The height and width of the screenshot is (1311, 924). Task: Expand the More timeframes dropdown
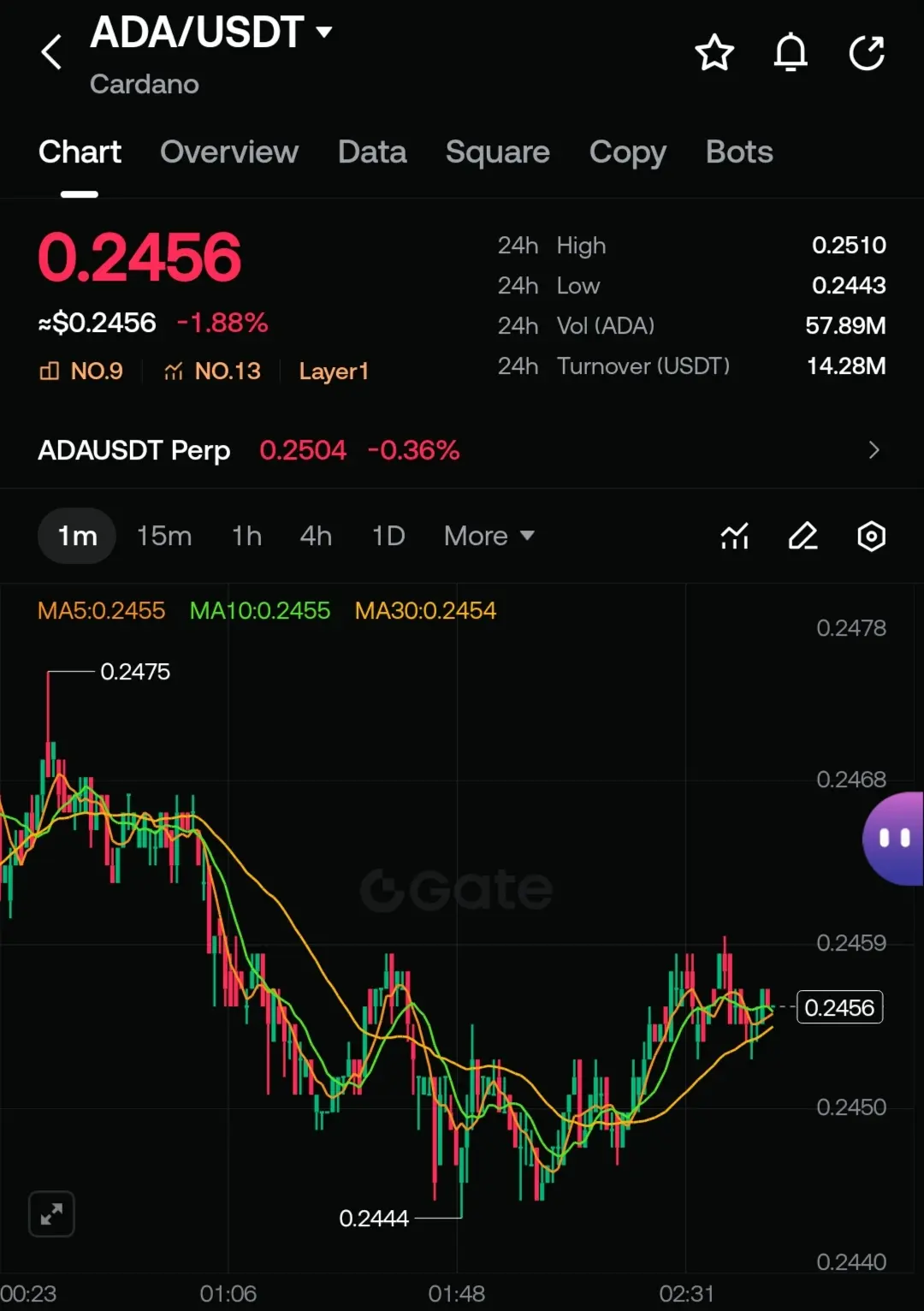tap(489, 537)
